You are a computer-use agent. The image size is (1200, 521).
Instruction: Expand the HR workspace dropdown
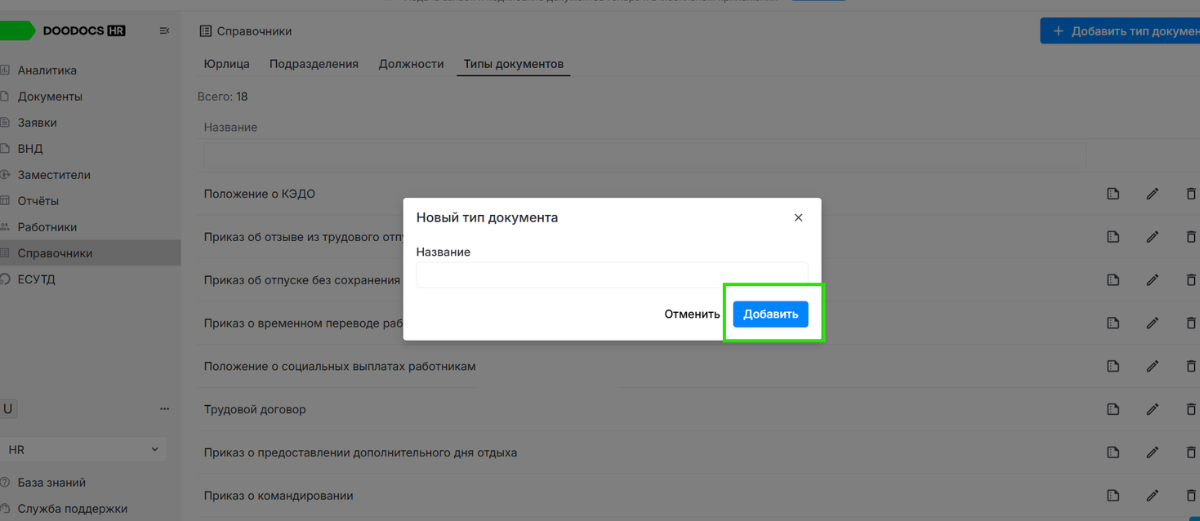click(83, 450)
